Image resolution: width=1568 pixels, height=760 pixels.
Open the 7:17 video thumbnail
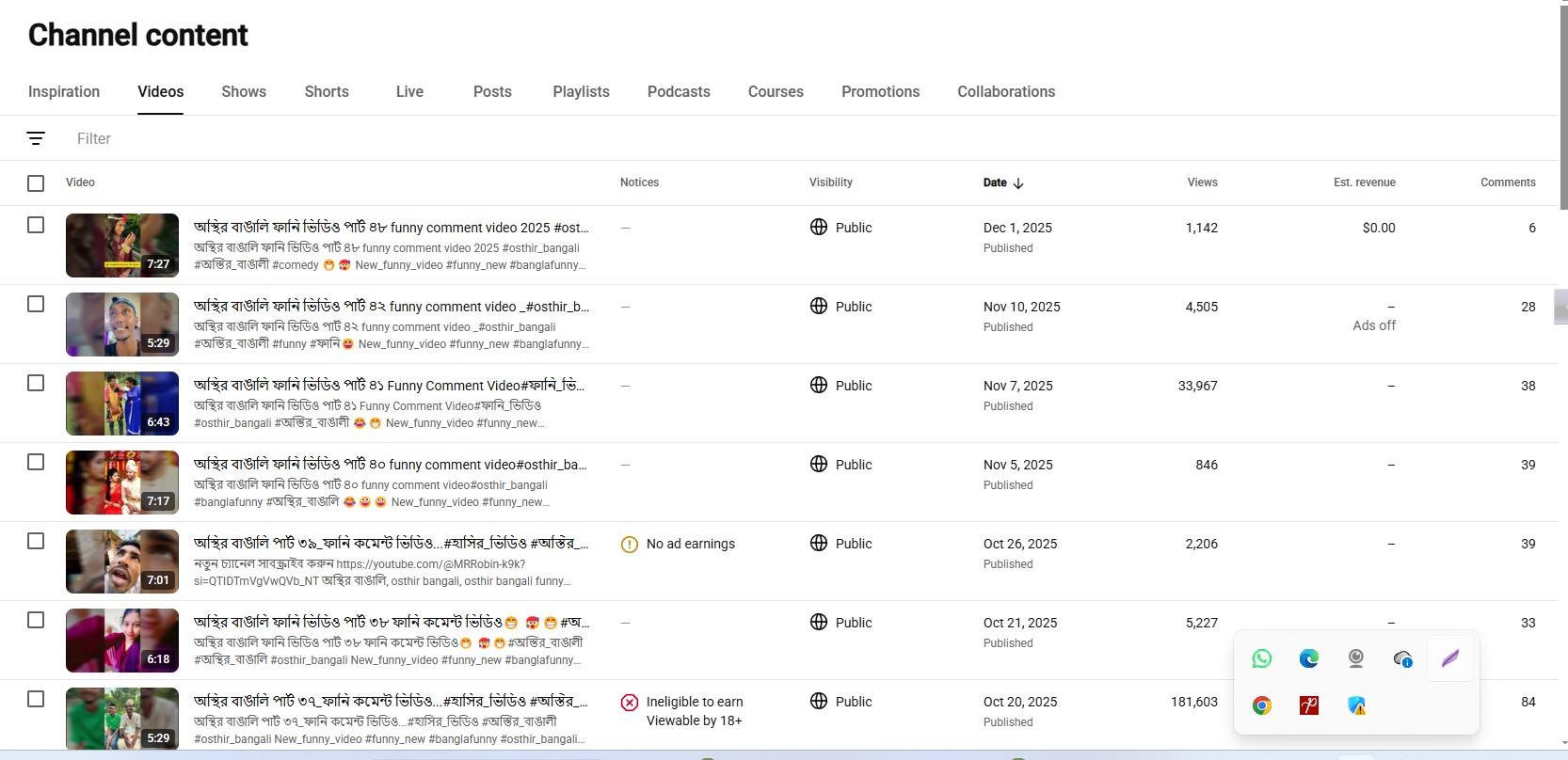pos(122,483)
